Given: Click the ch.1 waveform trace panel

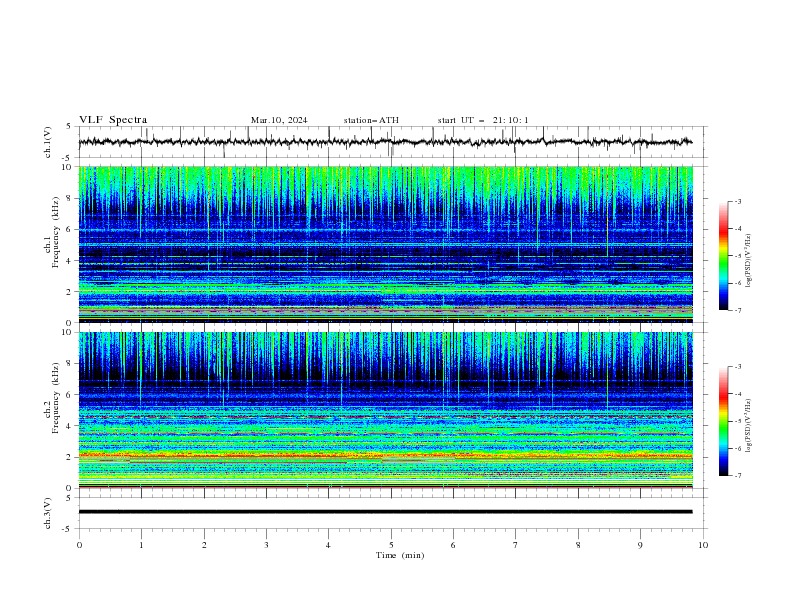Looking at the screenshot, I should click(391, 142).
